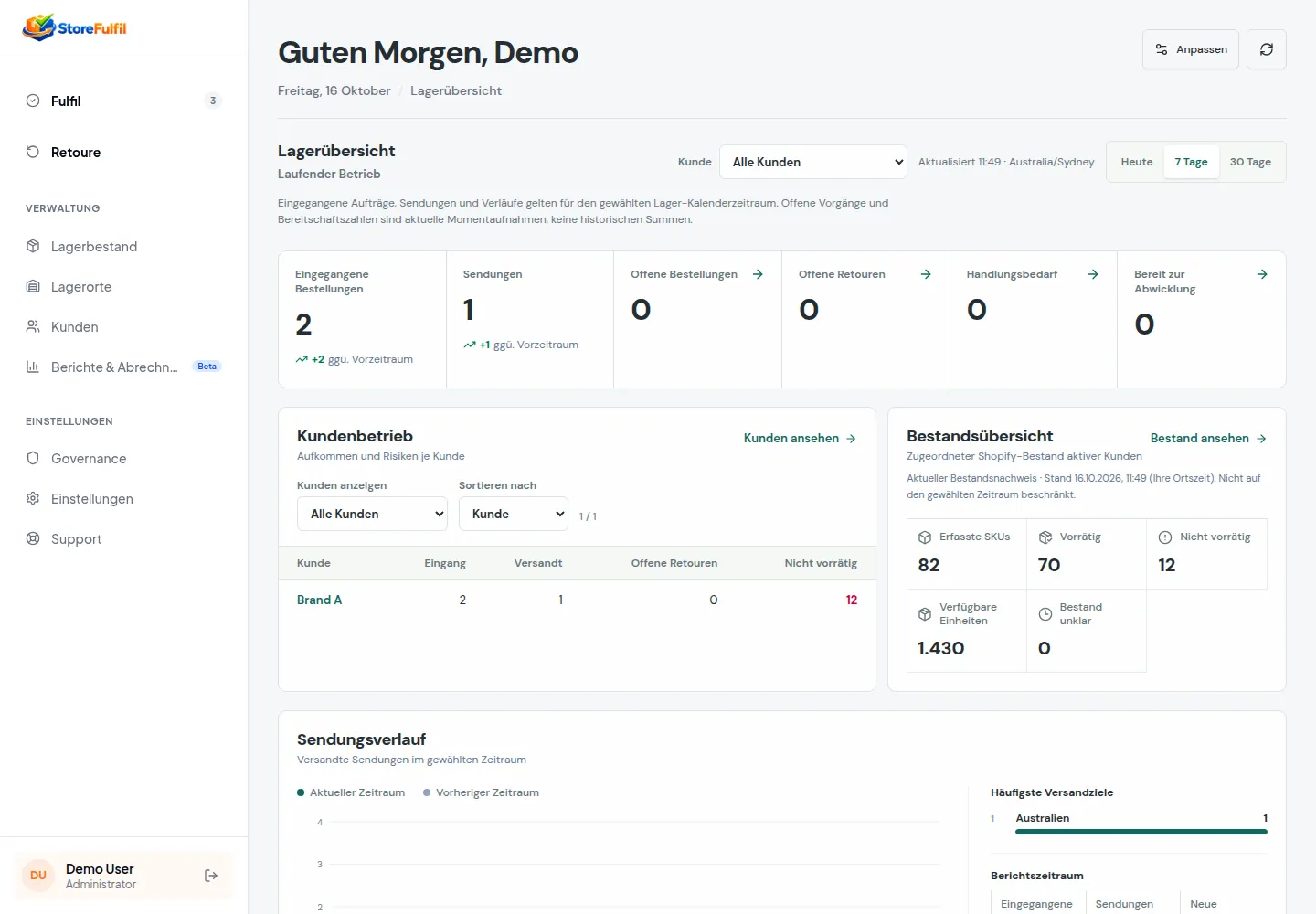Open Offene Retouren via its arrow icon
The image size is (1316, 914).
point(926,274)
